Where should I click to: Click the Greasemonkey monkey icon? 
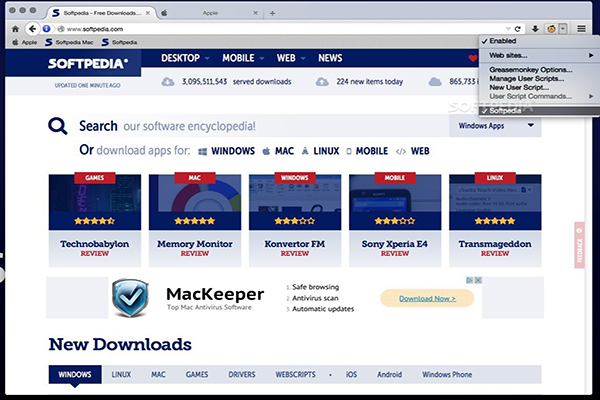551,29
